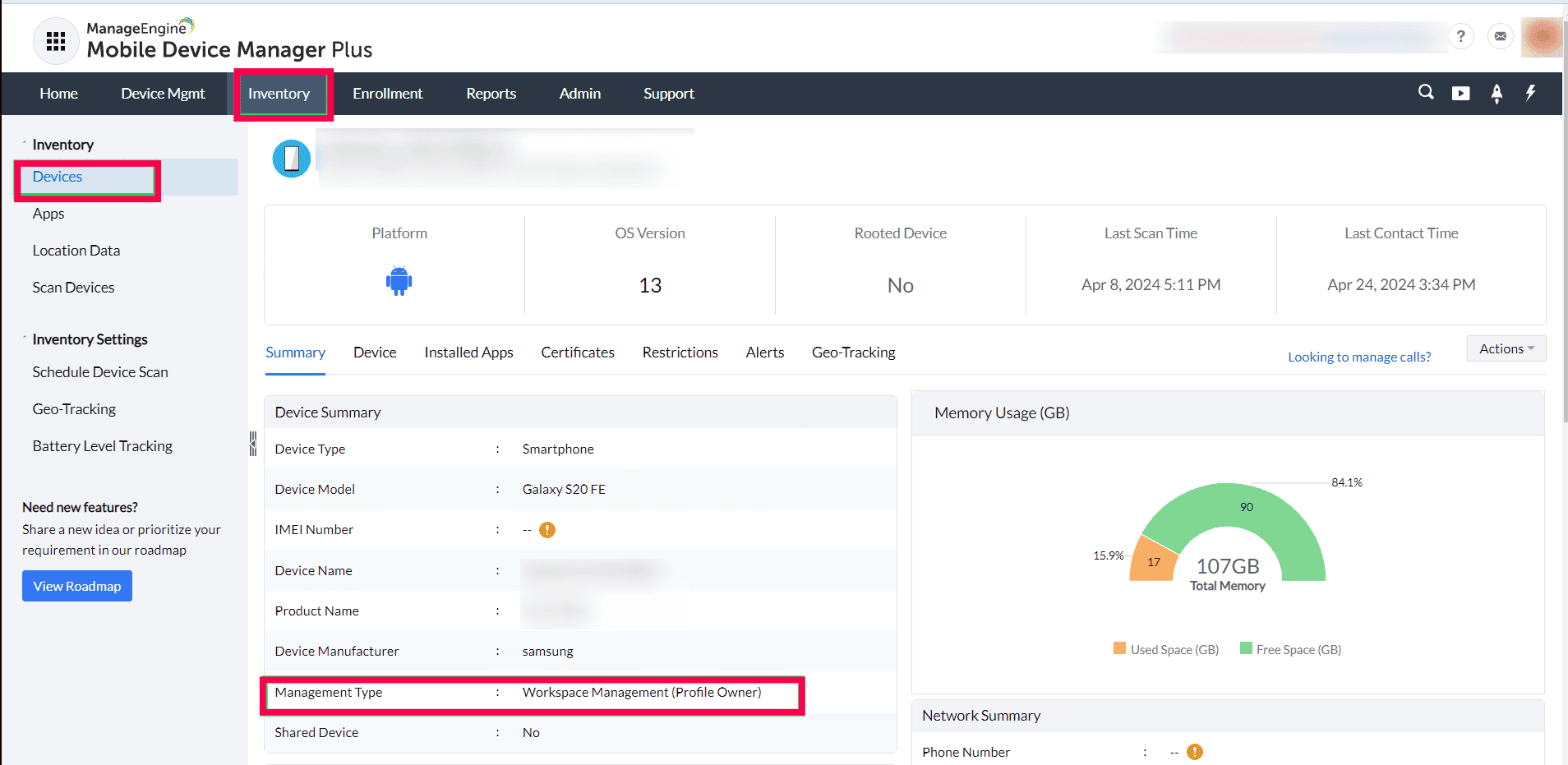Open the Device Mgmt menu
1568x765 pixels.
pos(163,94)
